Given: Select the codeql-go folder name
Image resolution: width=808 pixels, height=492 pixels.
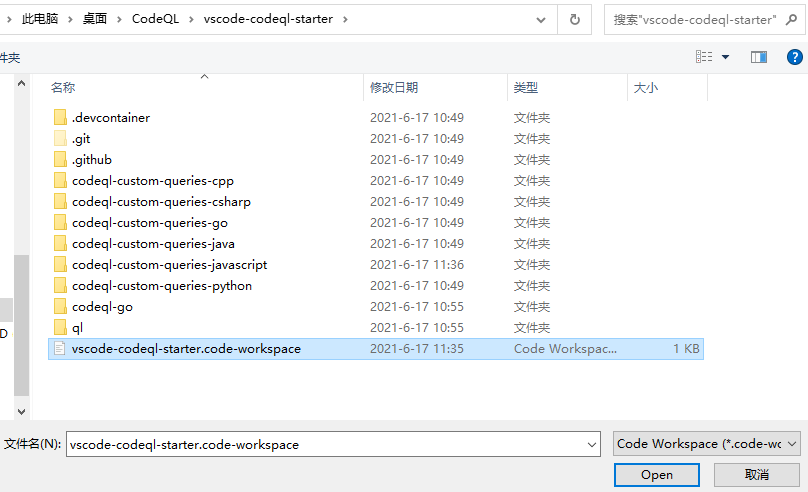Looking at the screenshot, I should [x=102, y=307].
